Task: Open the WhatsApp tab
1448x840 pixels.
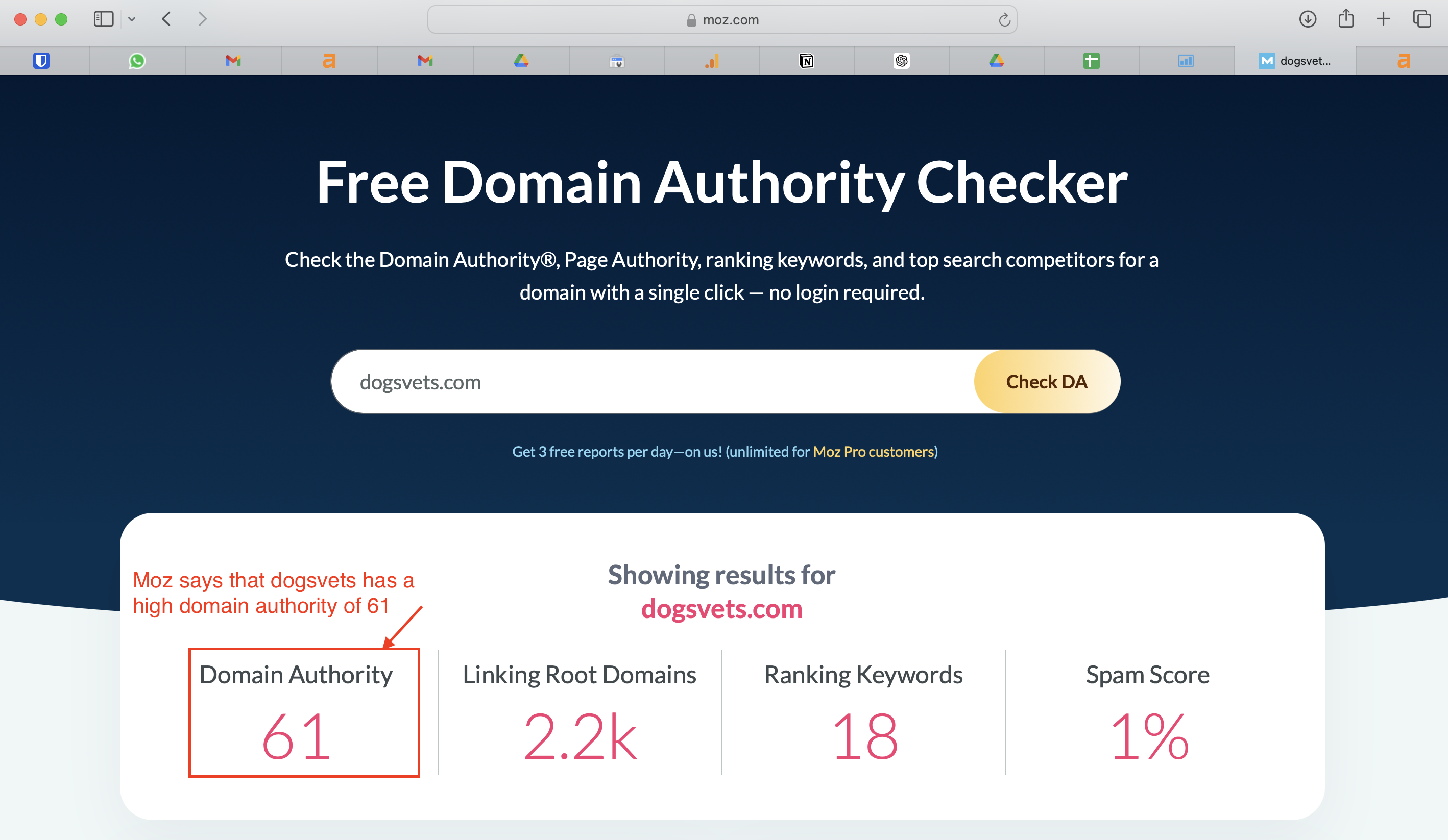Action: click(137, 60)
